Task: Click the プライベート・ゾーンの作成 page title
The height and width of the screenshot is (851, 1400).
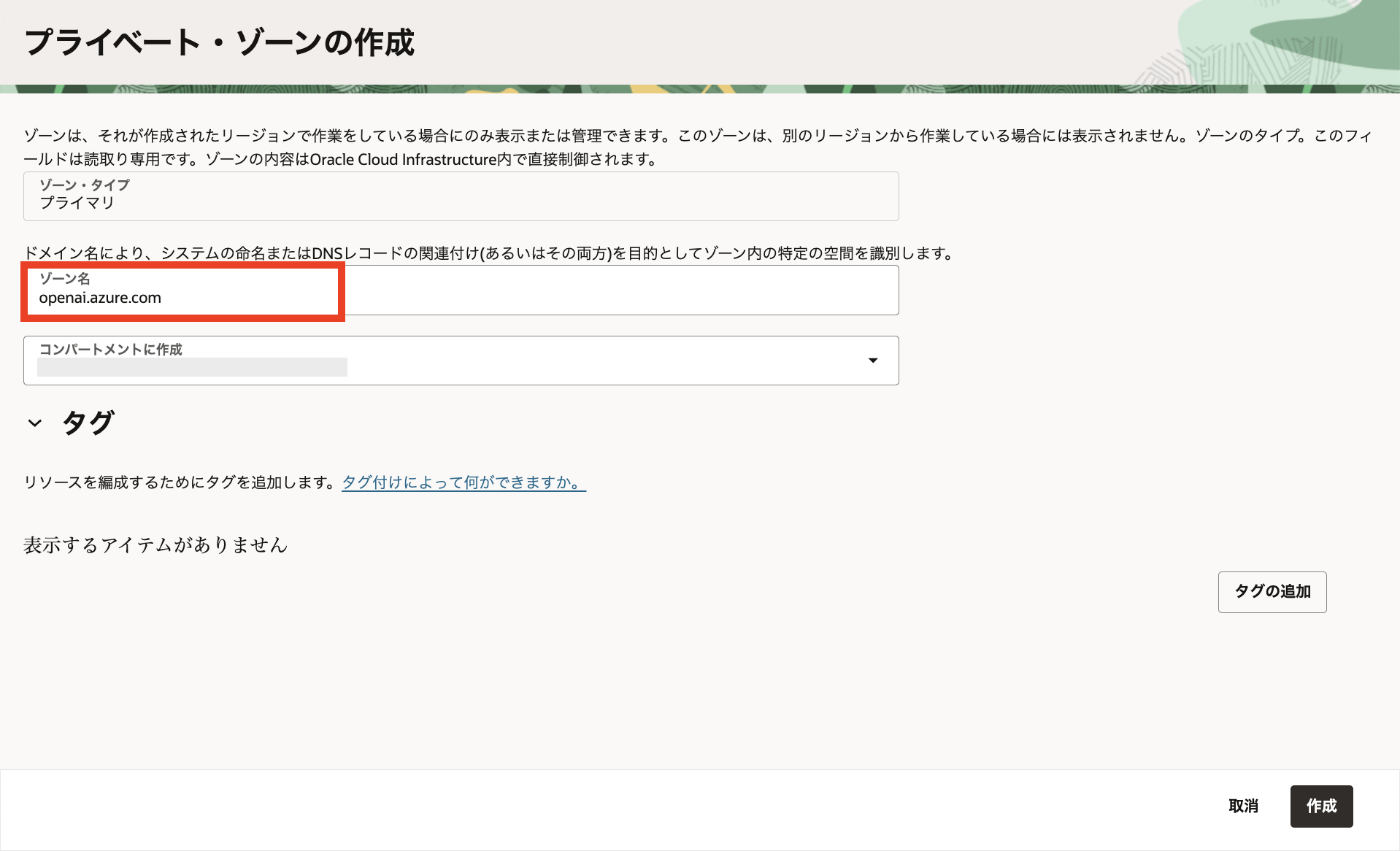Action: (219, 42)
